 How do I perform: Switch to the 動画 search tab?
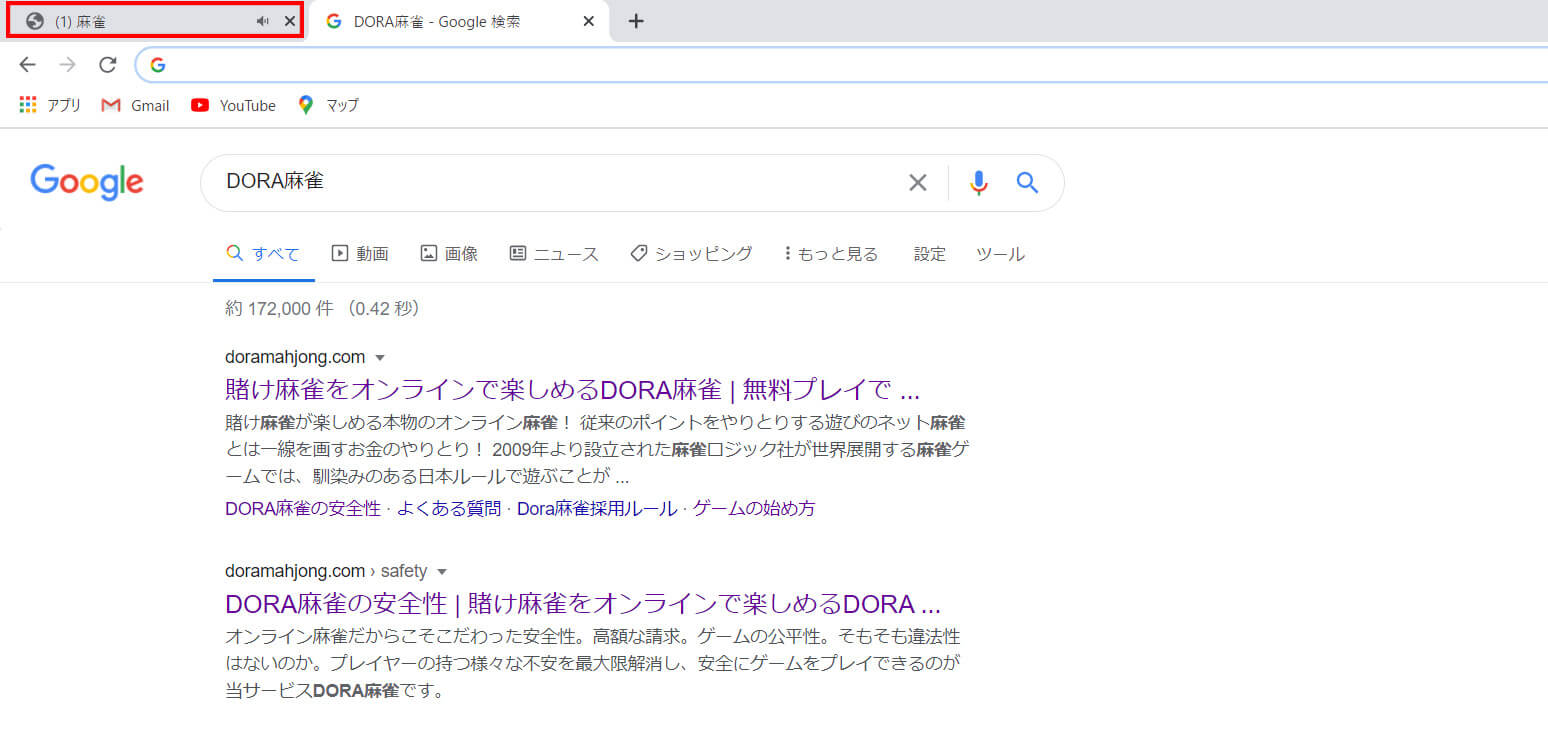360,254
